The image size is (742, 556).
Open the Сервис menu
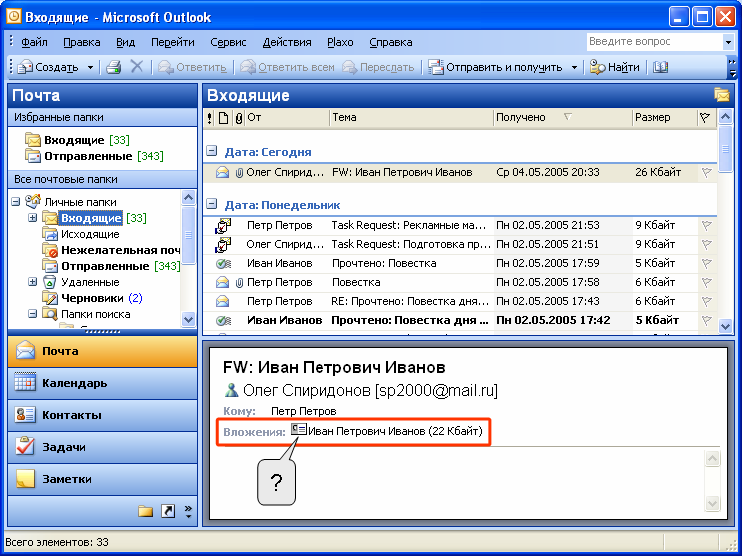tap(228, 42)
